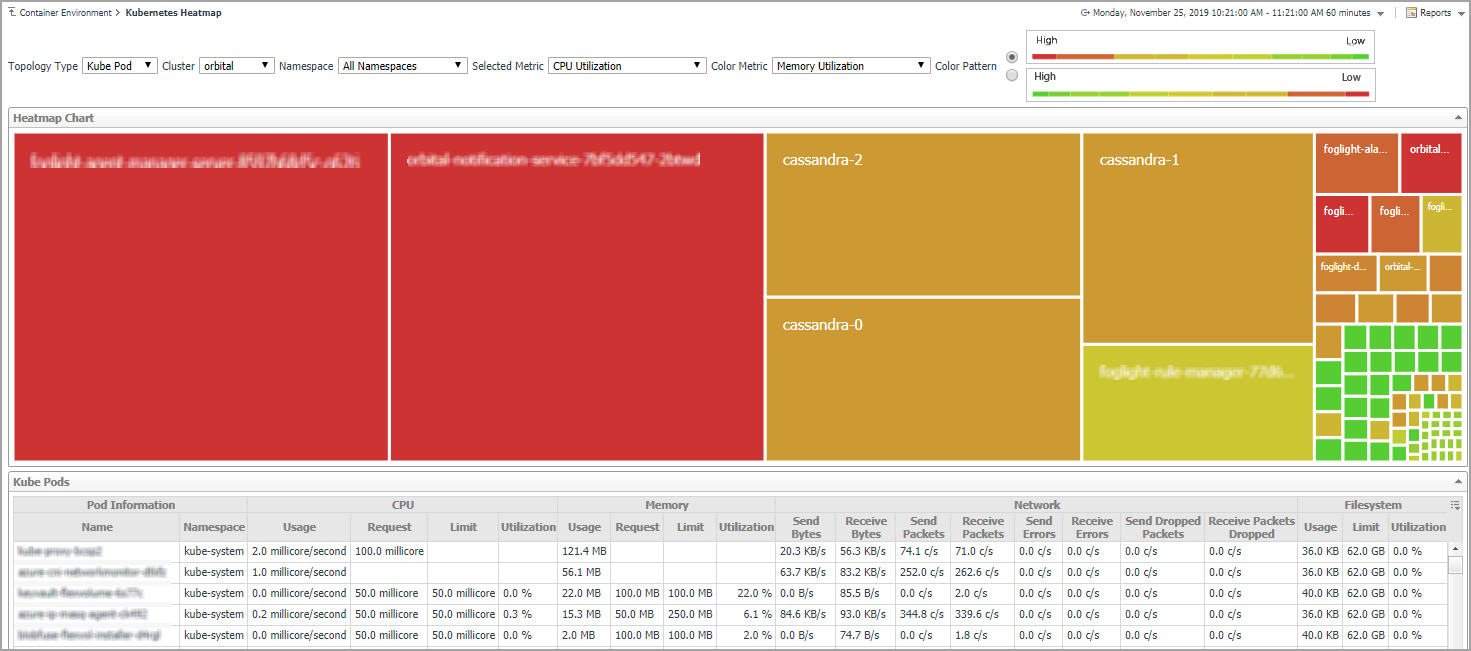Click the first High-to-Low red-first color bar
This screenshot has width=1471, height=651.
point(1200,56)
